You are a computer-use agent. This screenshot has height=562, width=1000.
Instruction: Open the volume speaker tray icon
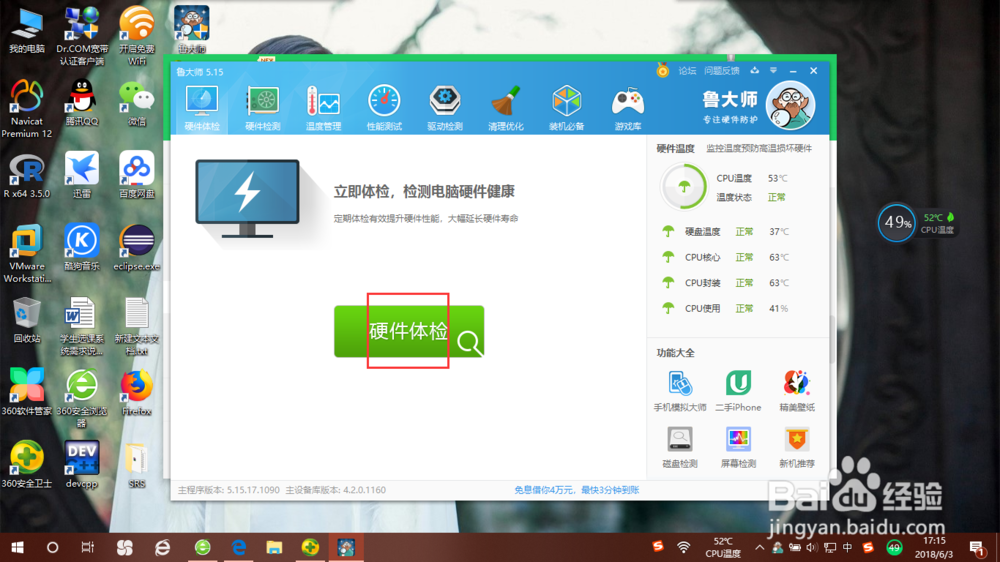(811, 547)
